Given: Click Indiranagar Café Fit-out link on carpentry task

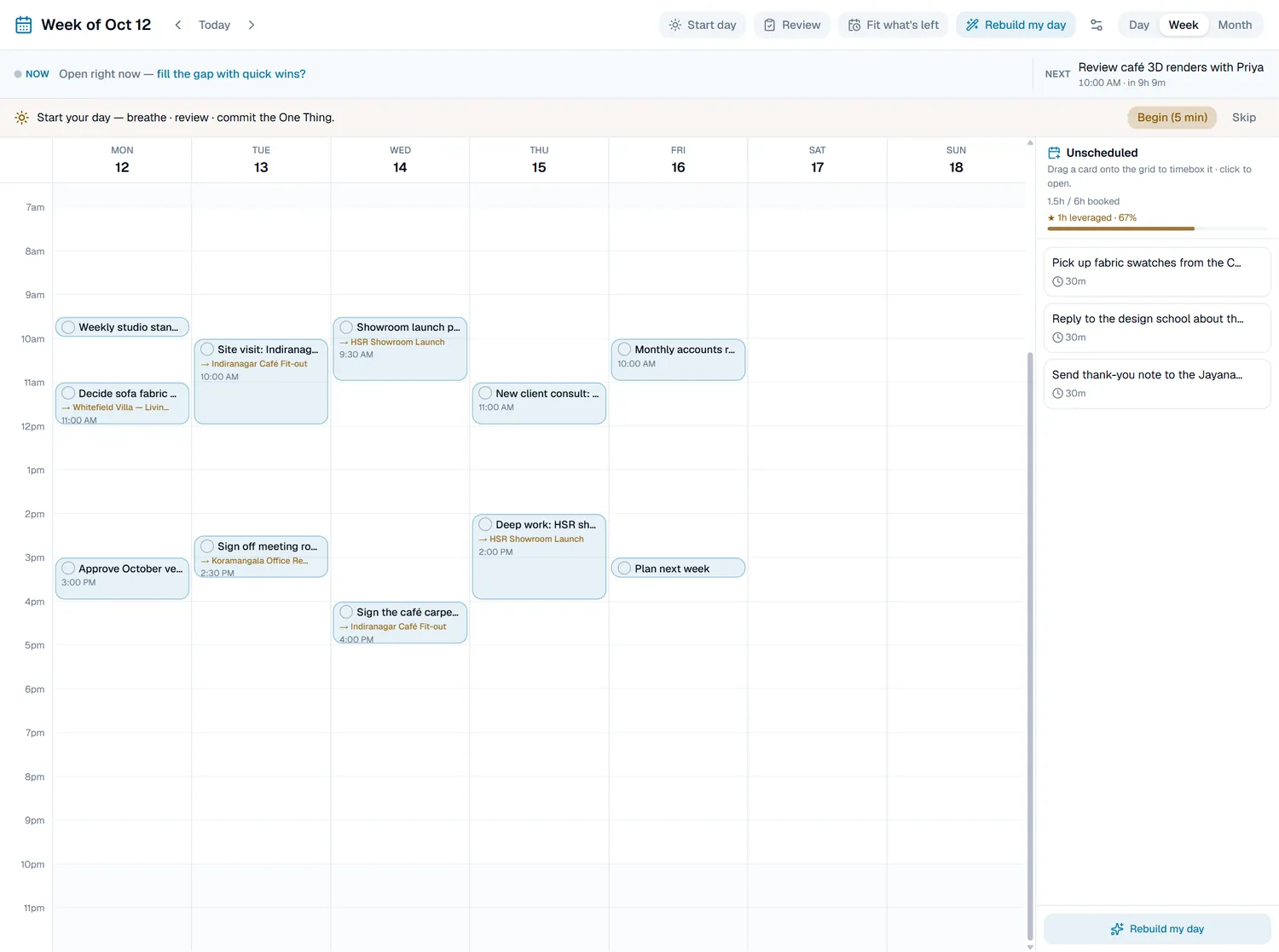Looking at the screenshot, I should click(393, 626).
